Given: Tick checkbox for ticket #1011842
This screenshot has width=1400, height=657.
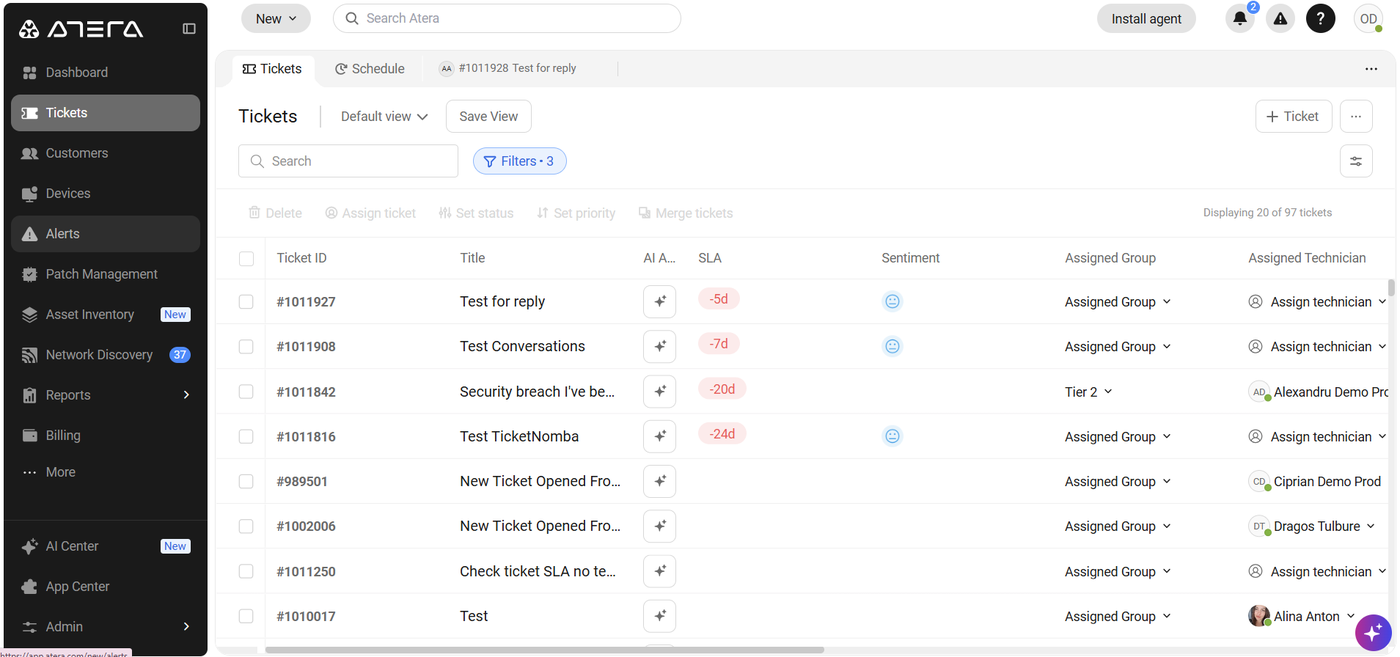Looking at the screenshot, I should (x=246, y=392).
